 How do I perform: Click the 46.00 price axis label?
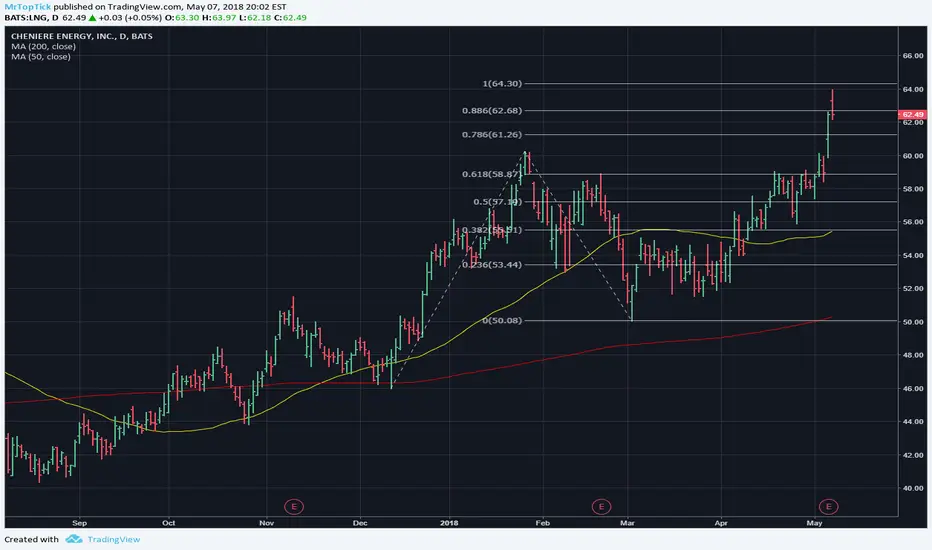[x=913, y=388]
